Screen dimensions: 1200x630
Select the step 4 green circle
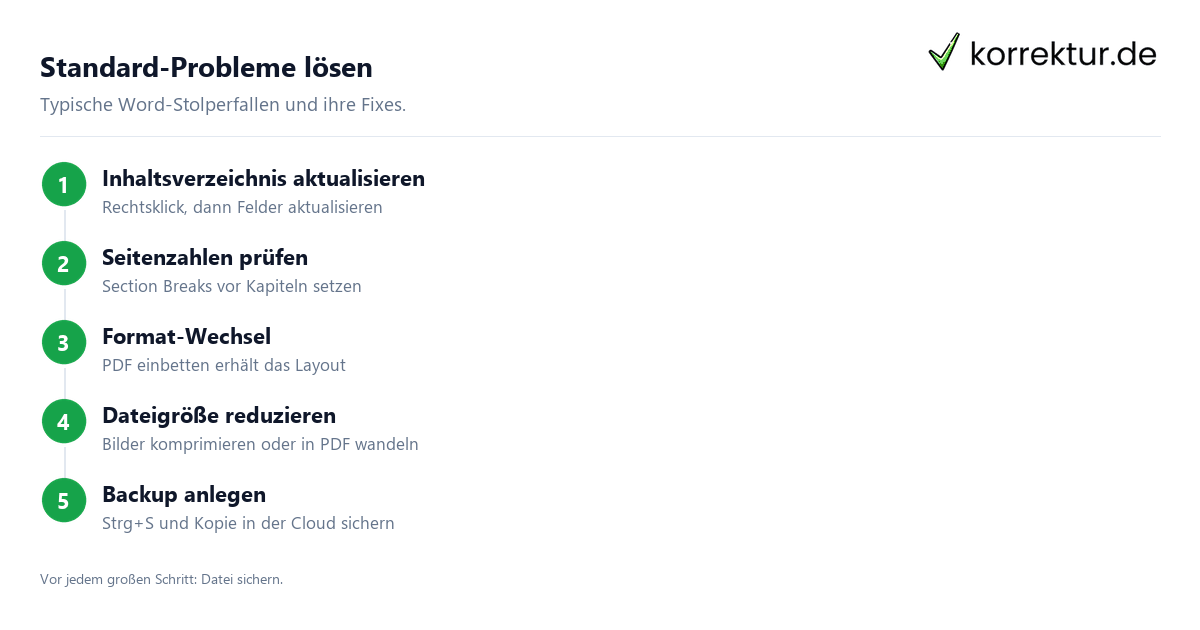point(64,422)
